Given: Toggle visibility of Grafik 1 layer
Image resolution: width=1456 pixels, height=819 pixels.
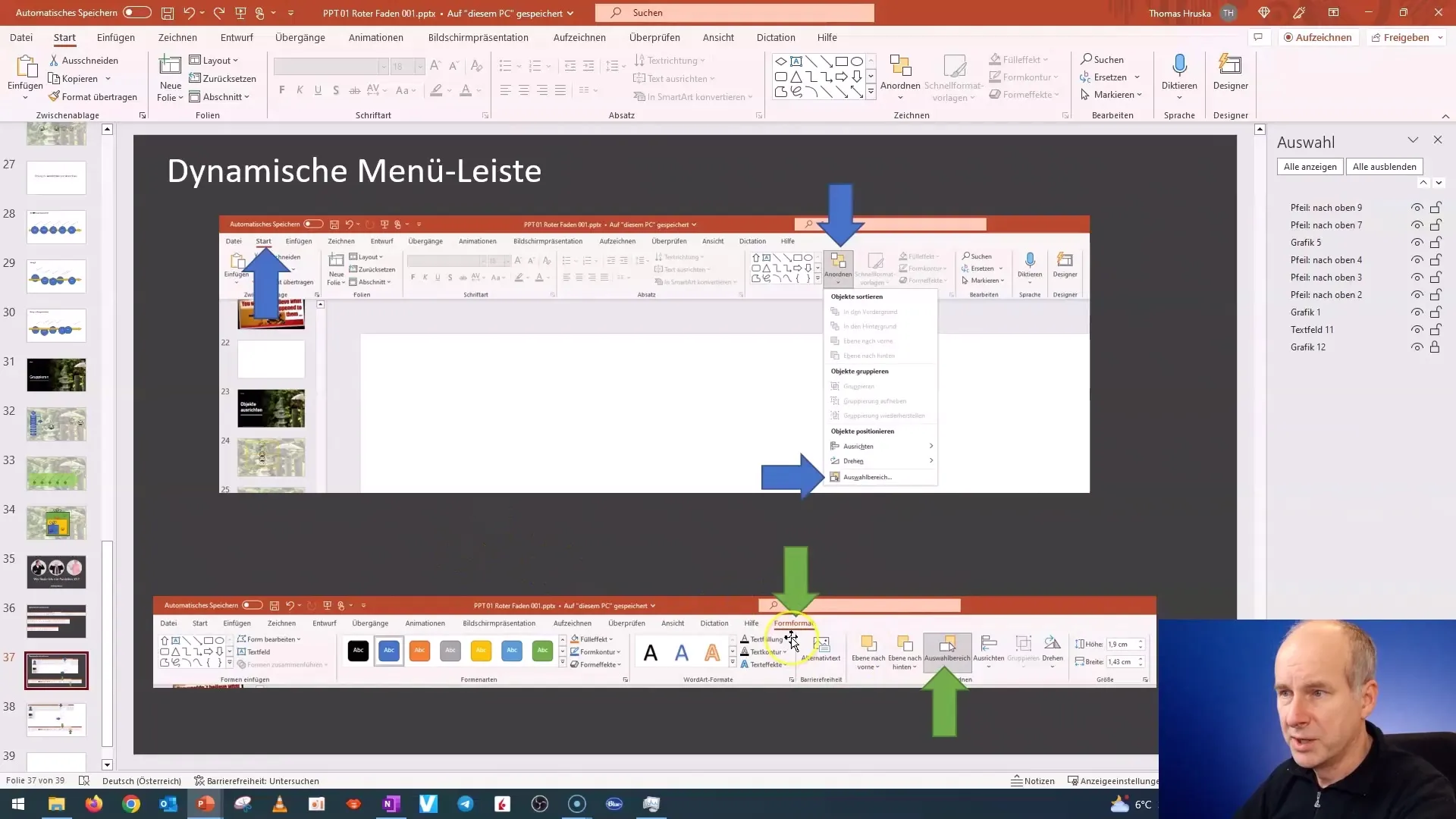Looking at the screenshot, I should pos(1418,312).
